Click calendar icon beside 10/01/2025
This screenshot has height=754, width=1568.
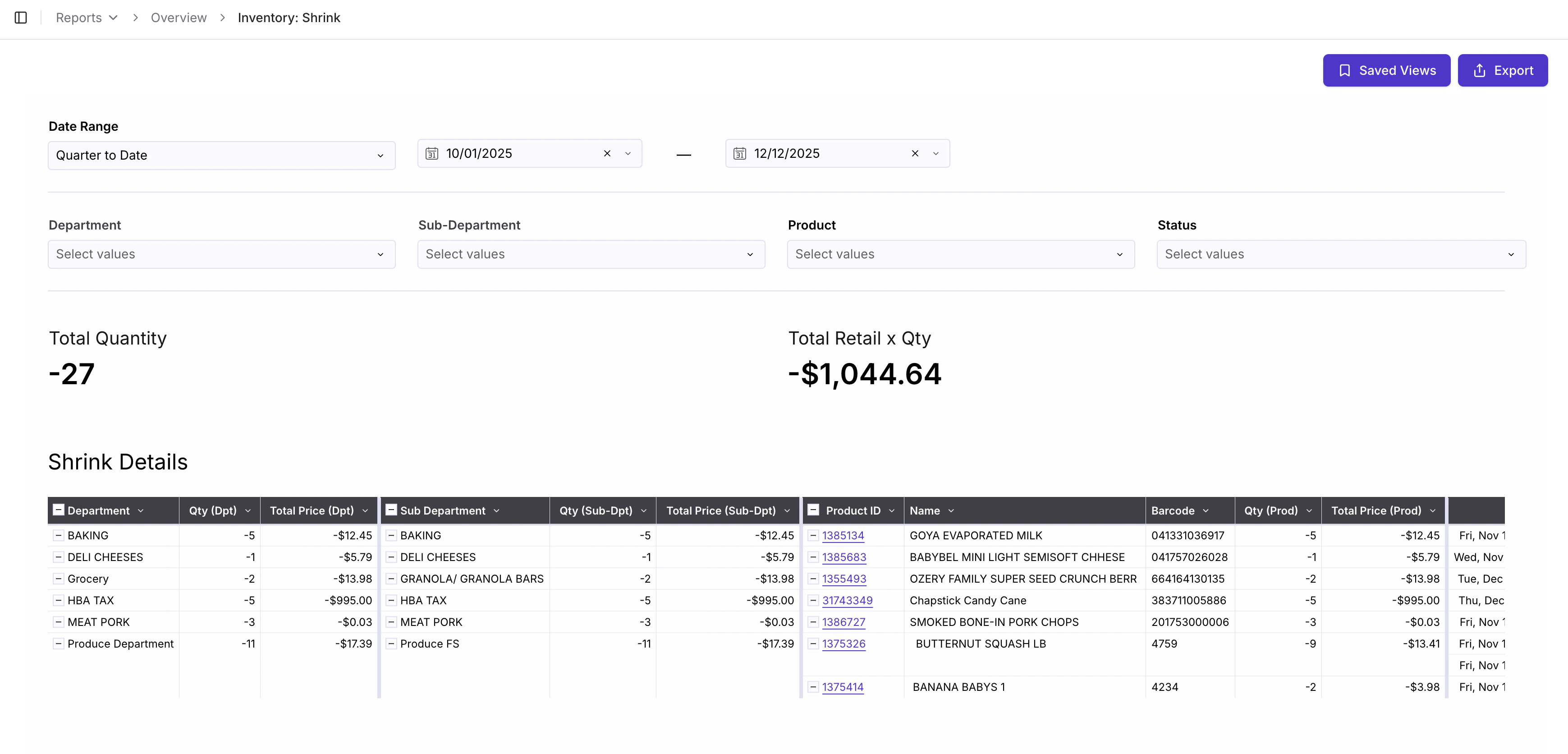431,153
